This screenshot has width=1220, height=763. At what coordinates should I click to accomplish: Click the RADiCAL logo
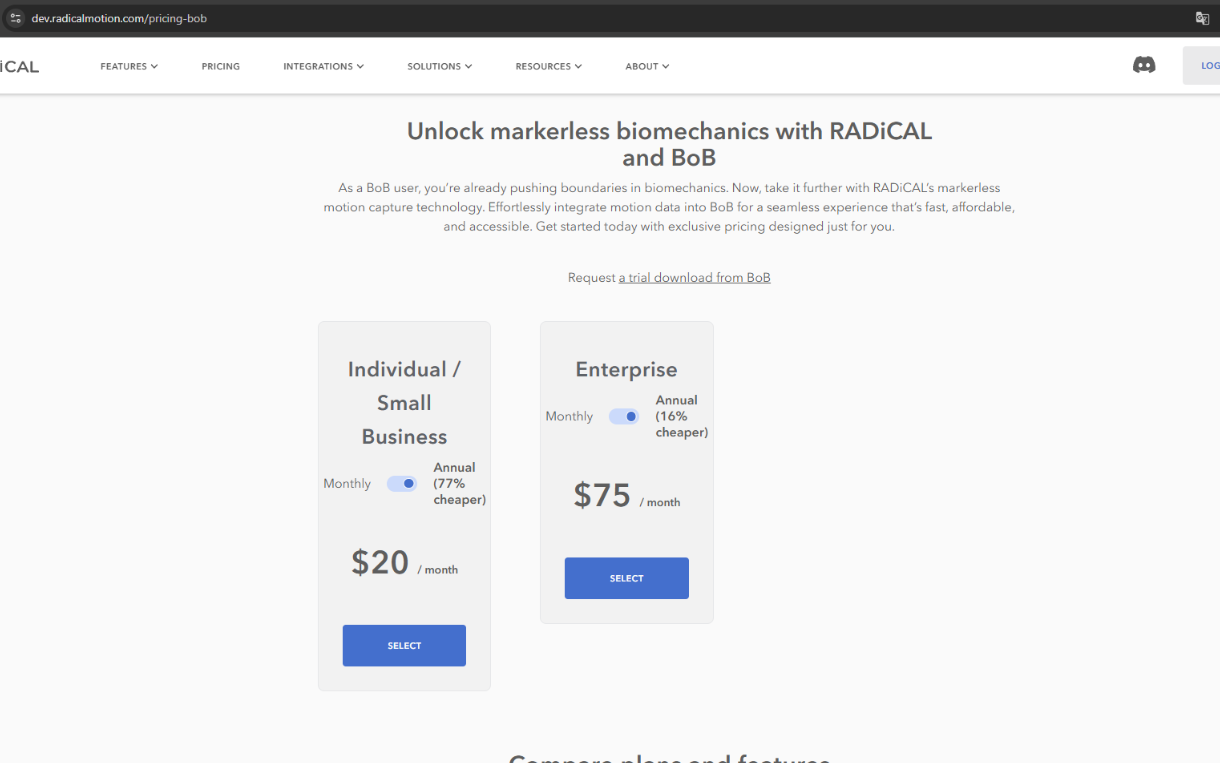19,66
